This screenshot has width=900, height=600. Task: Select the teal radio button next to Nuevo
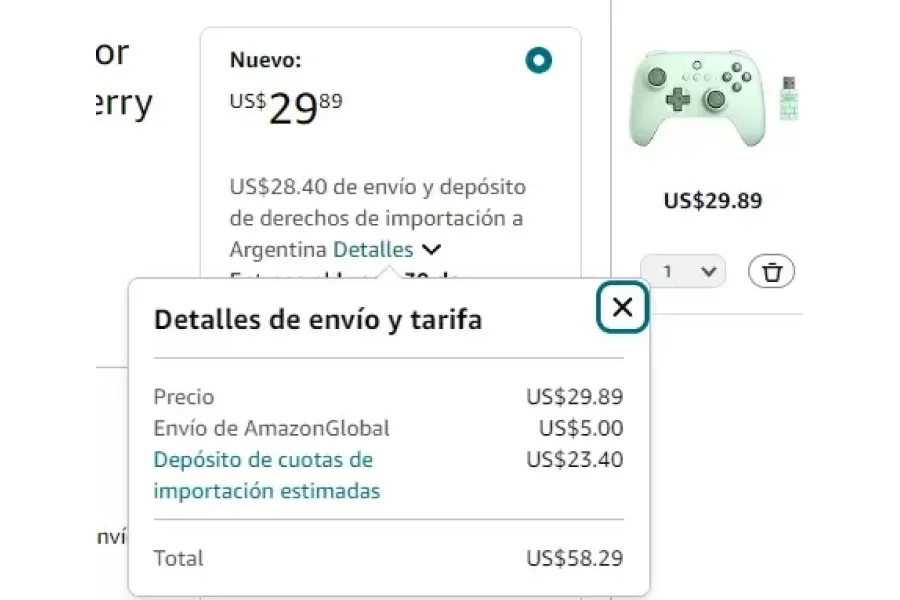[x=538, y=60]
